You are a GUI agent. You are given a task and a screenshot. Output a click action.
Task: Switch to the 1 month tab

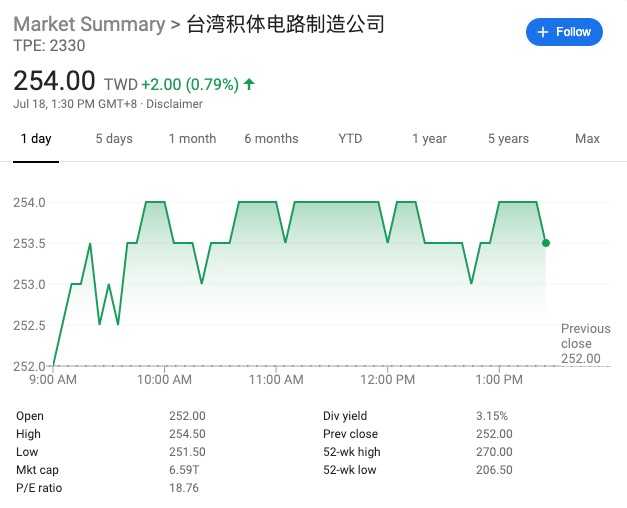pyautogui.click(x=192, y=139)
